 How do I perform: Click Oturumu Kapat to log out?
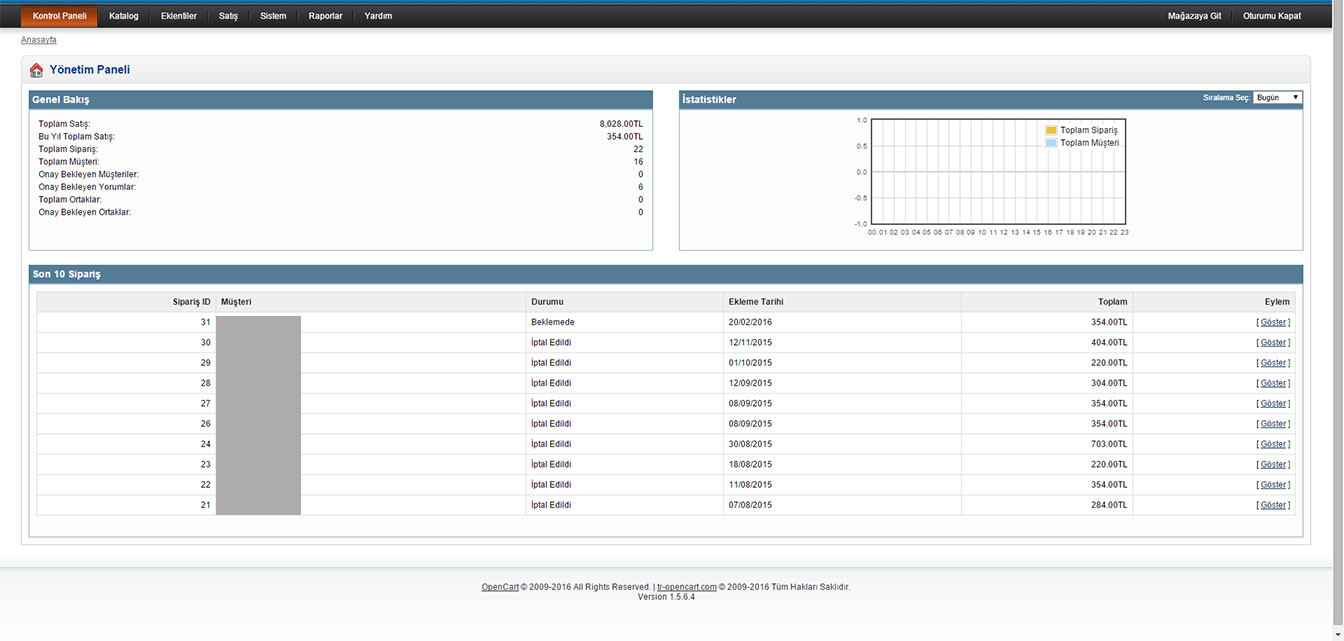point(1272,16)
